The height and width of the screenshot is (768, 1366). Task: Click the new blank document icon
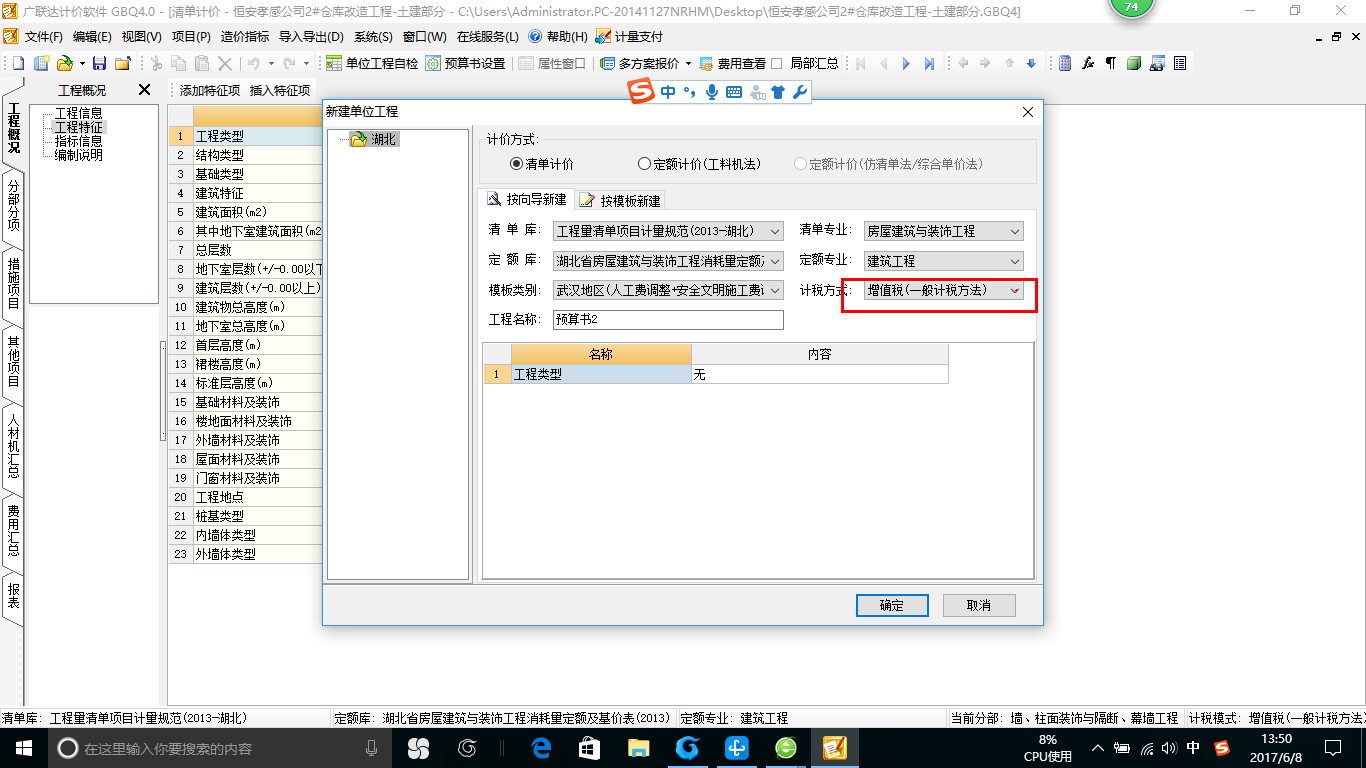tap(18, 63)
